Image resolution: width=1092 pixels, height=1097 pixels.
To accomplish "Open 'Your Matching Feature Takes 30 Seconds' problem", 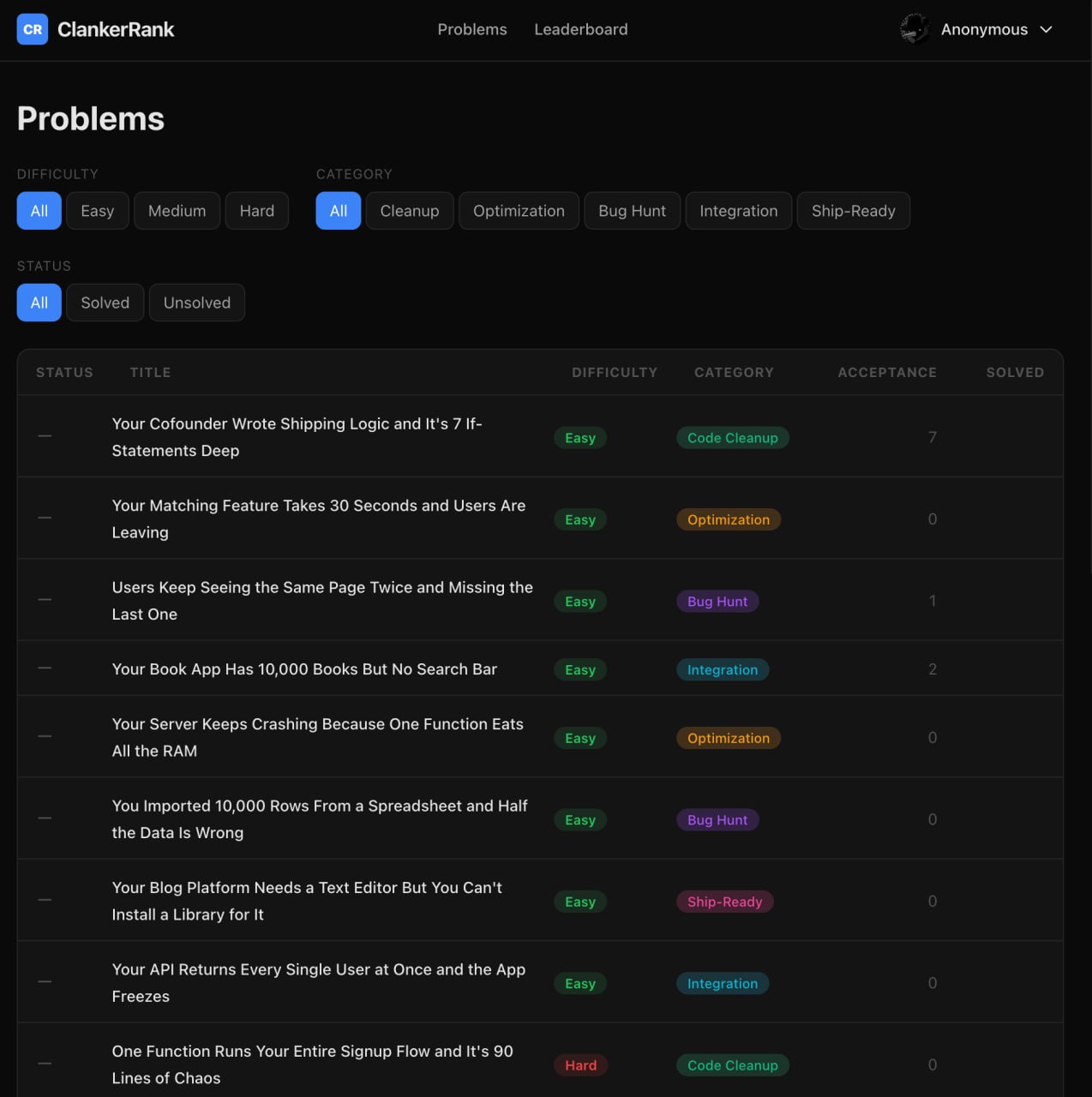I will click(319, 519).
